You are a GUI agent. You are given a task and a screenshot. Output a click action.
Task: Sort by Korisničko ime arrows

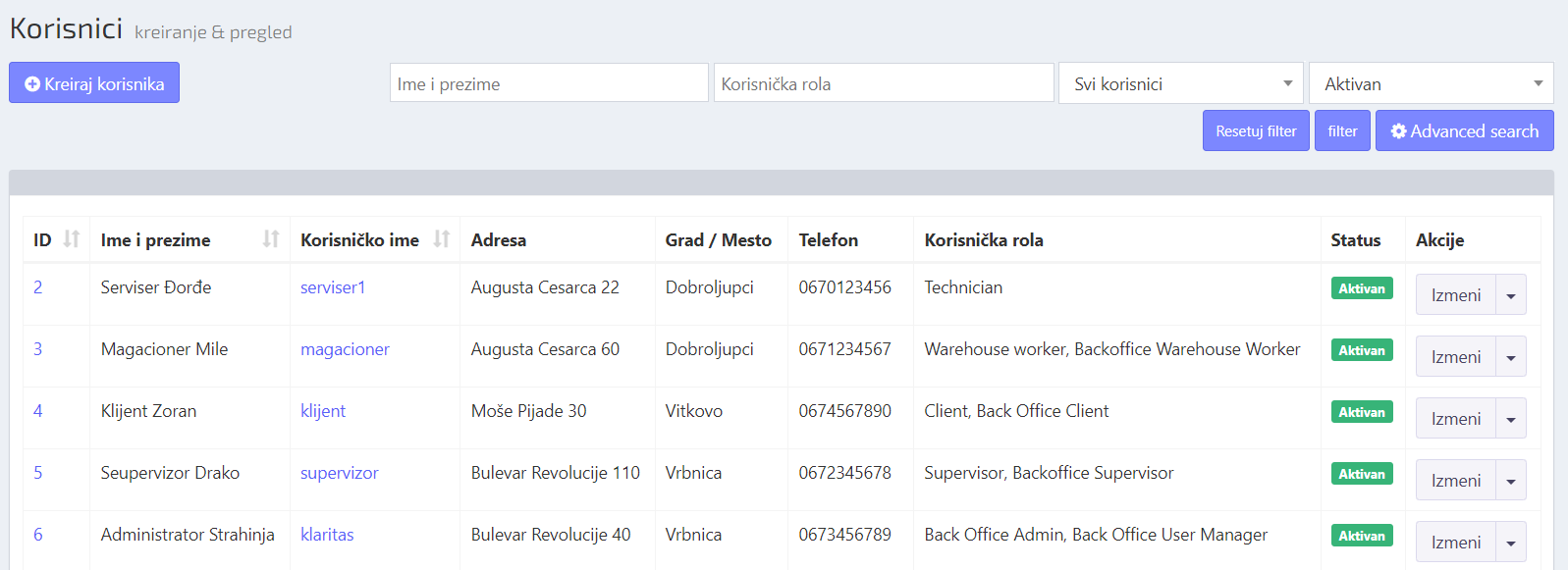coord(441,239)
